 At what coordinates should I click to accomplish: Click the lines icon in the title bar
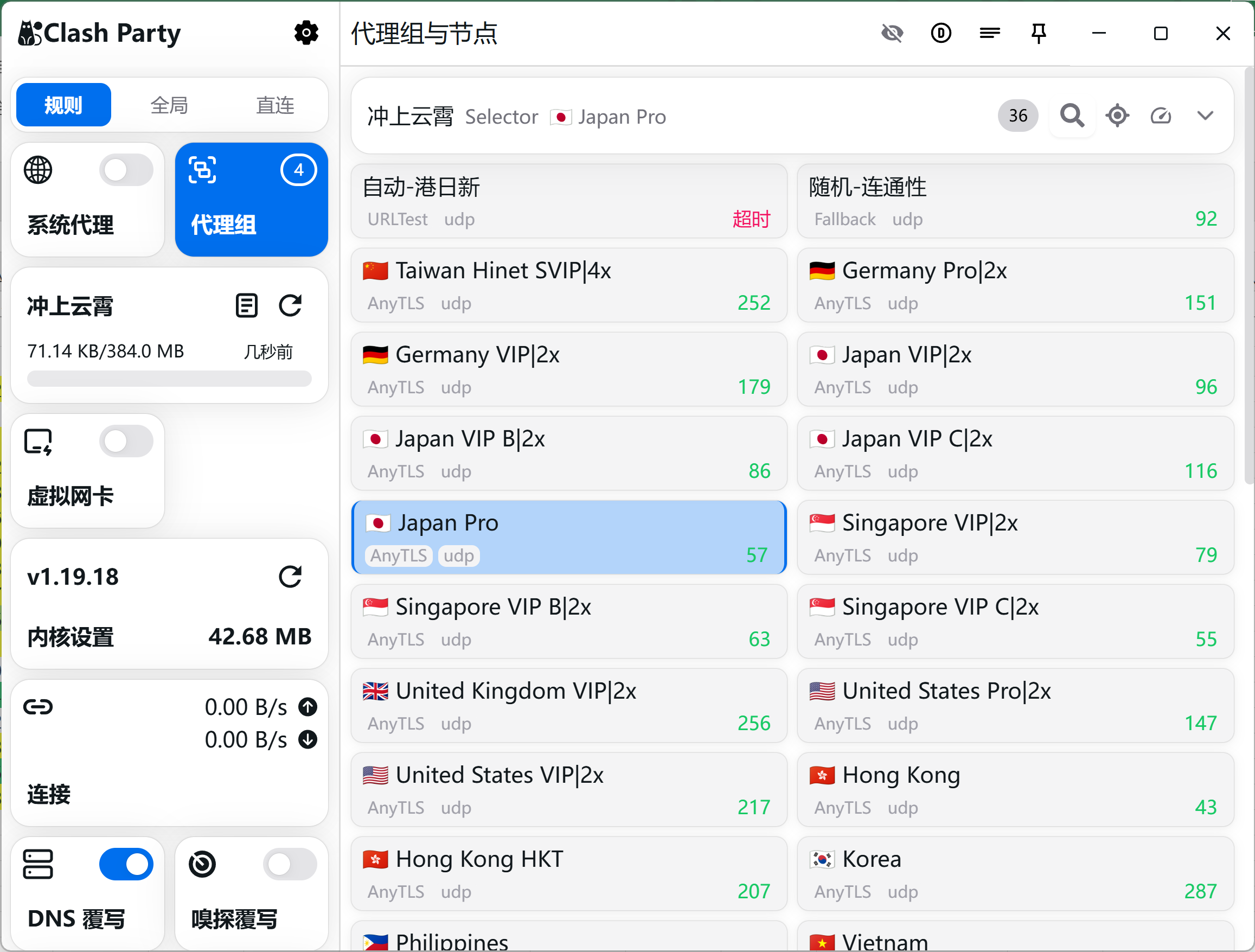coord(989,33)
